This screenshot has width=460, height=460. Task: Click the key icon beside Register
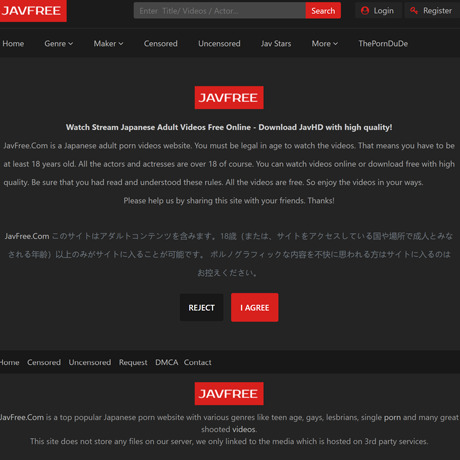click(414, 11)
